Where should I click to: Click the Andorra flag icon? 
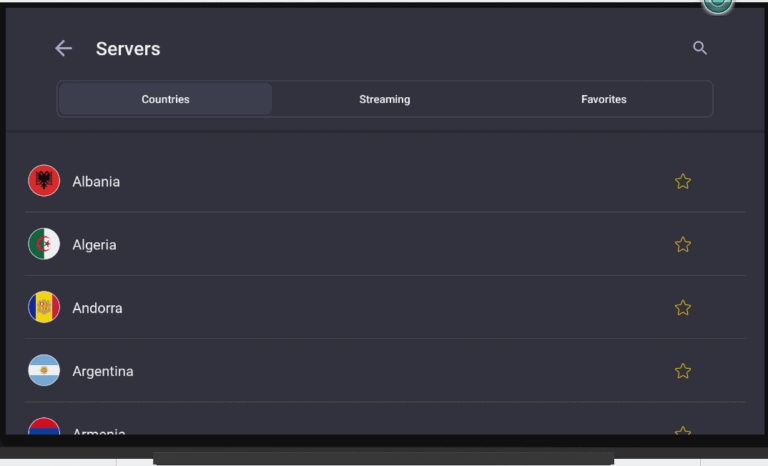44,307
